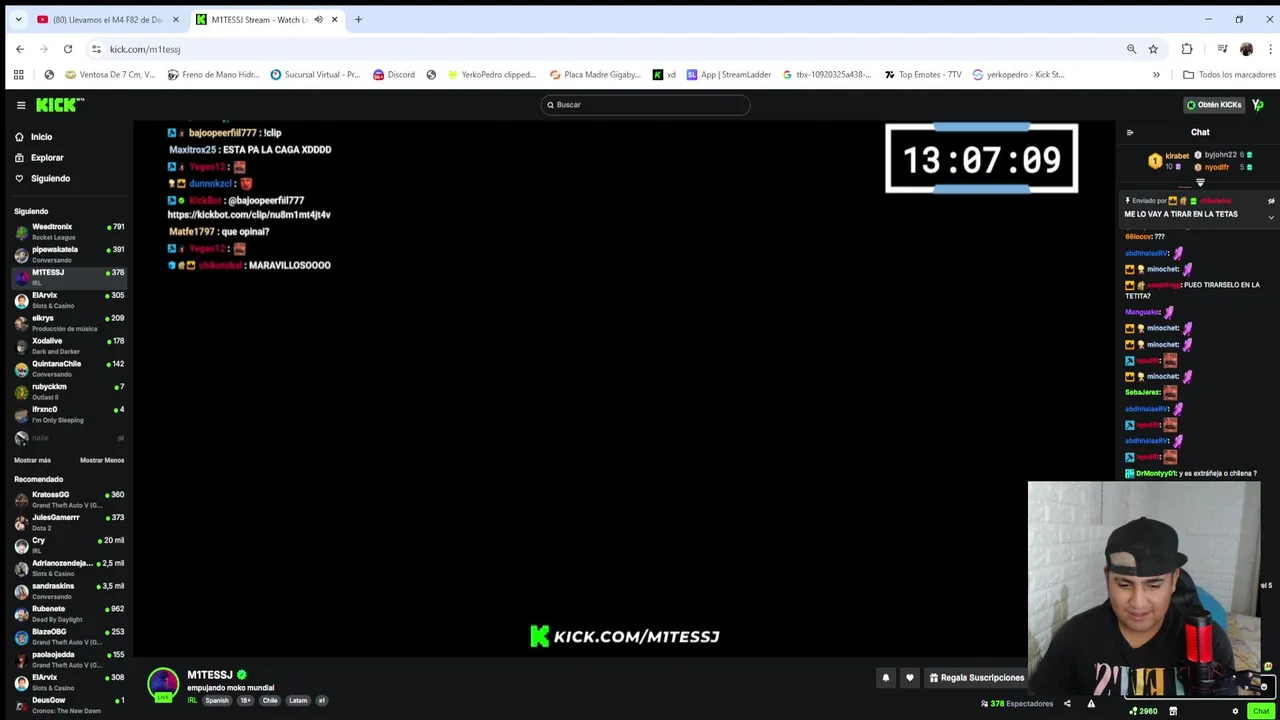Bookmark this page with star icon
The width and height of the screenshot is (1280, 720).
click(1153, 49)
